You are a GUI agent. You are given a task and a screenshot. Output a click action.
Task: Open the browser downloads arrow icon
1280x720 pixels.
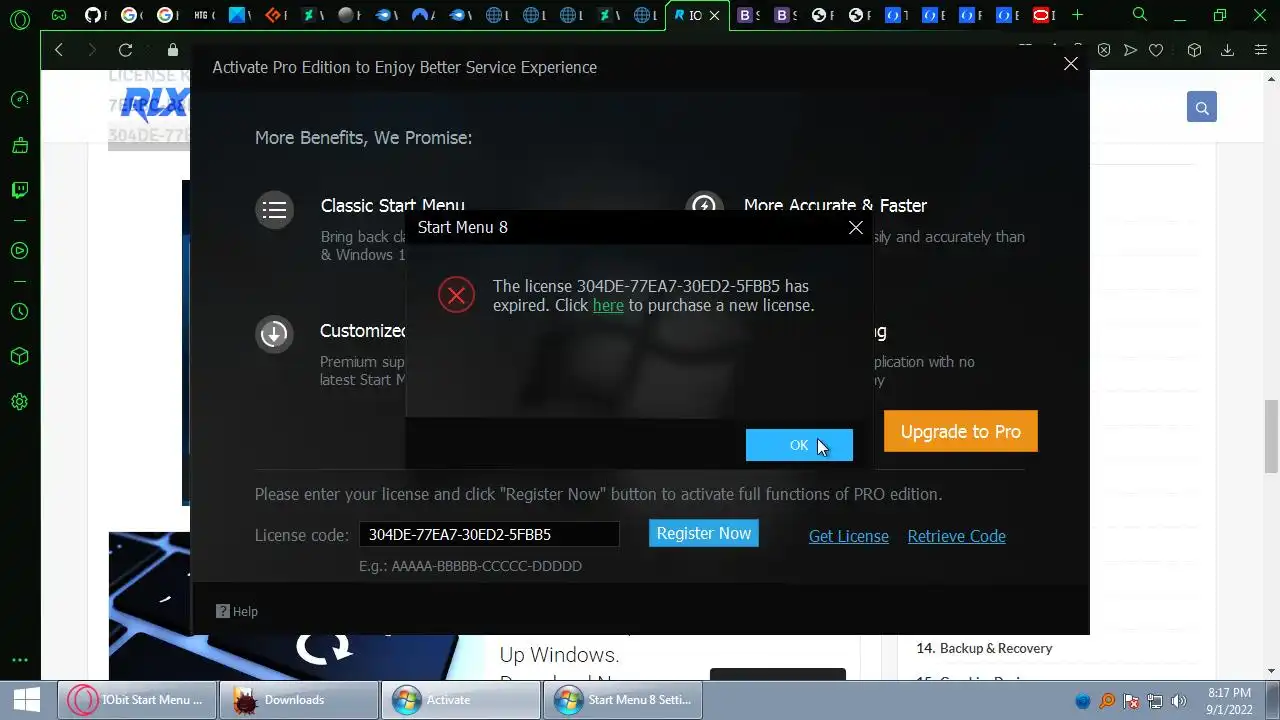click(1227, 50)
